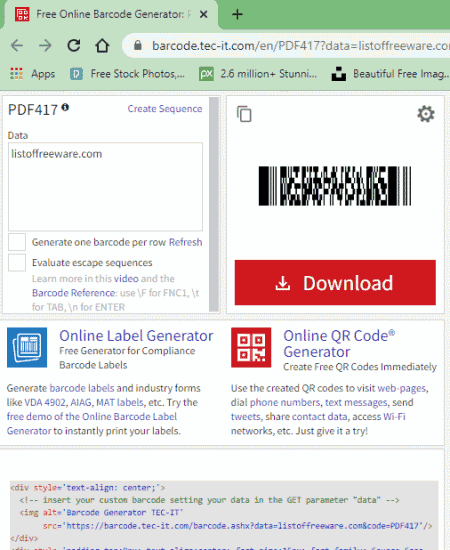Open the video tutorial link
Viewport: 450px width, 550px height.
tap(126, 279)
